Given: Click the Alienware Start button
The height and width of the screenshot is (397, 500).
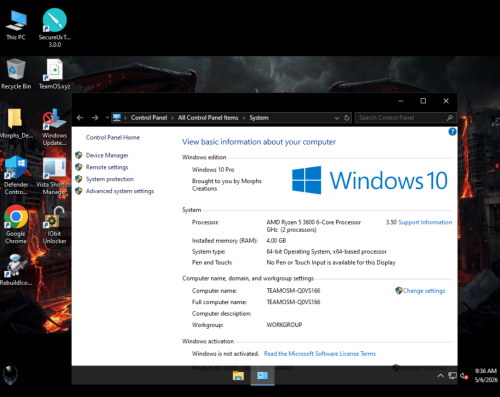Looking at the screenshot, I should pyautogui.click(x=10, y=375).
